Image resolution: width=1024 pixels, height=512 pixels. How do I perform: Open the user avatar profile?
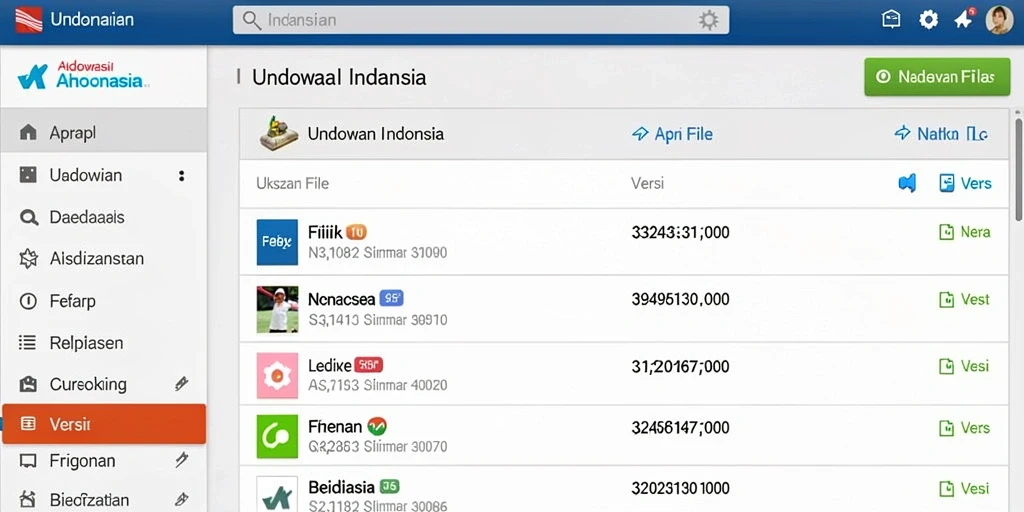pyautogui.click(x=999, y=20)
